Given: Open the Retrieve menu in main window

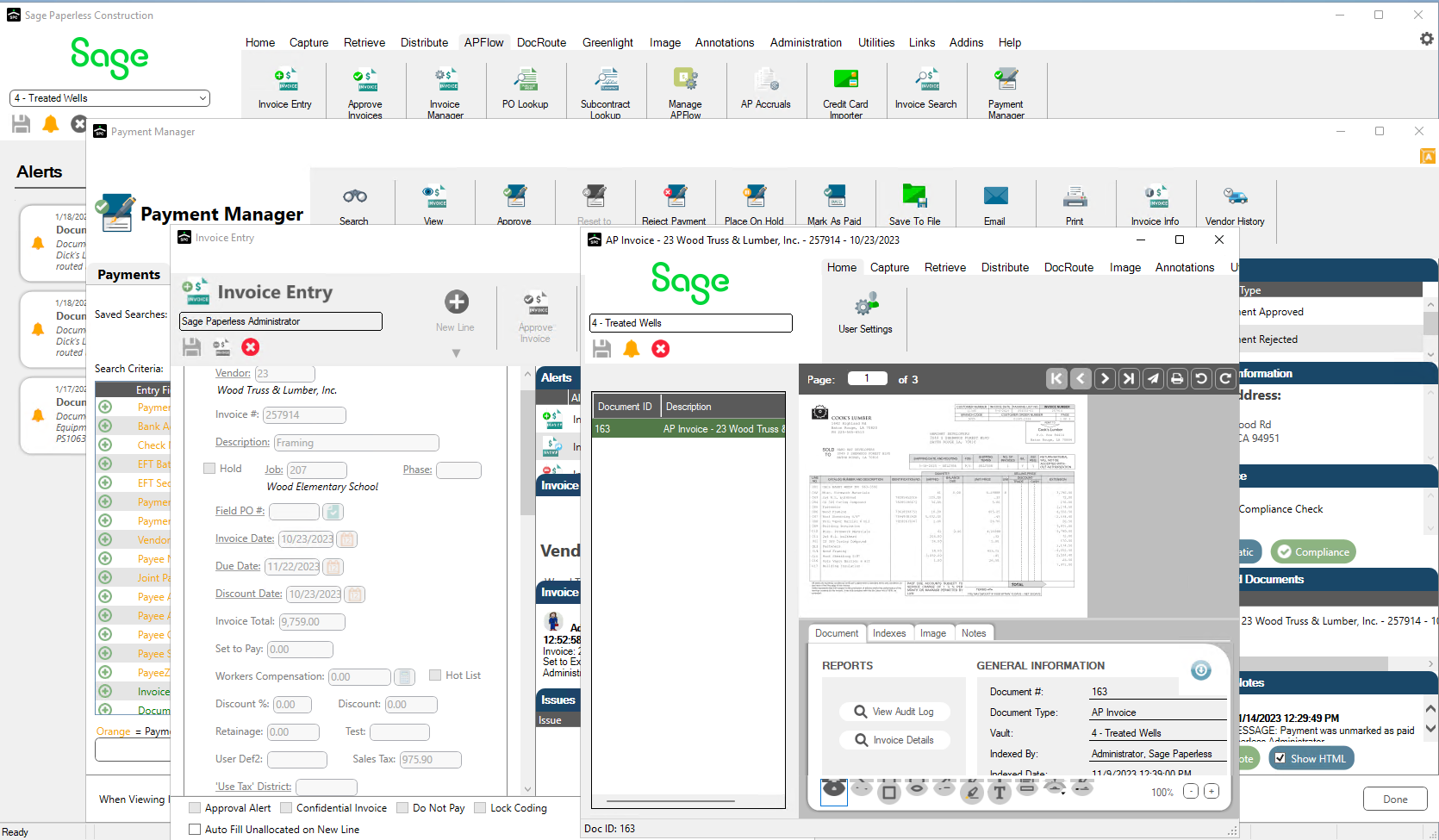Looking at the screenshot, I should 364,42.
